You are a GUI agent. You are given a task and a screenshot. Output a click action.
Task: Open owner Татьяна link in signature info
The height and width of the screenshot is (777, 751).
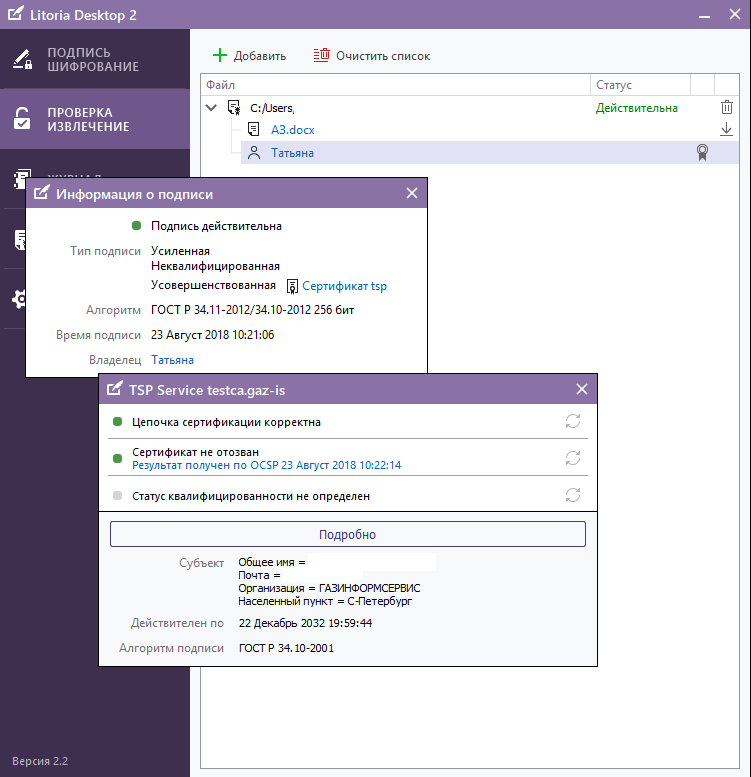tap(172, 360)
